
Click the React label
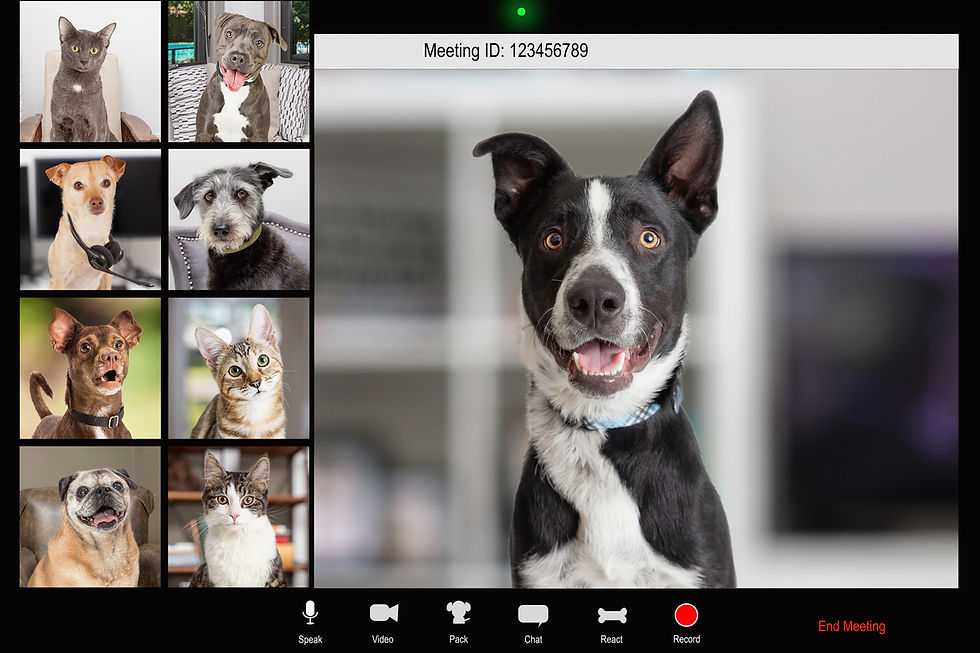611,639
